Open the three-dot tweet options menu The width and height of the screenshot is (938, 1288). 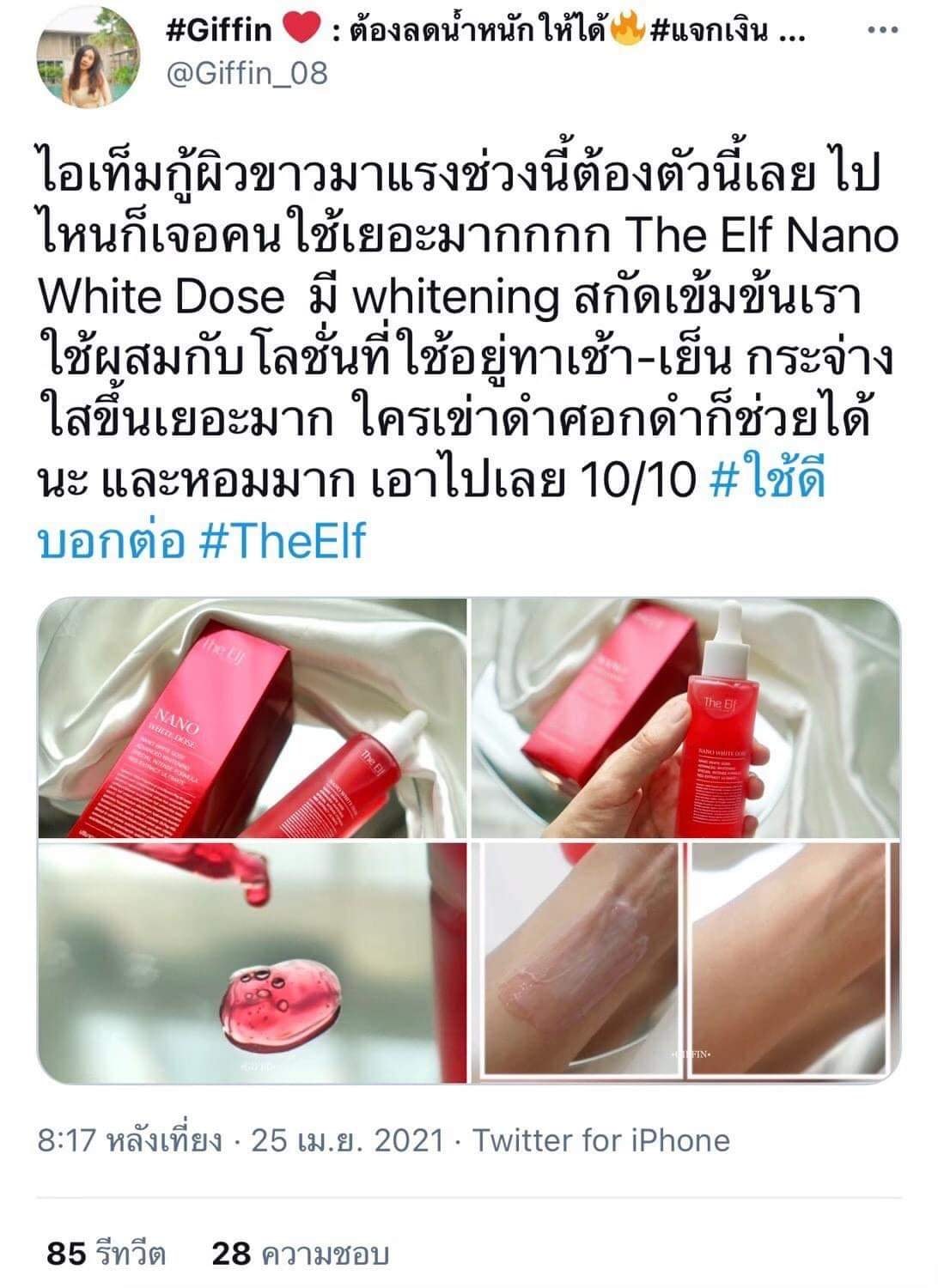[x=884, y=30]
